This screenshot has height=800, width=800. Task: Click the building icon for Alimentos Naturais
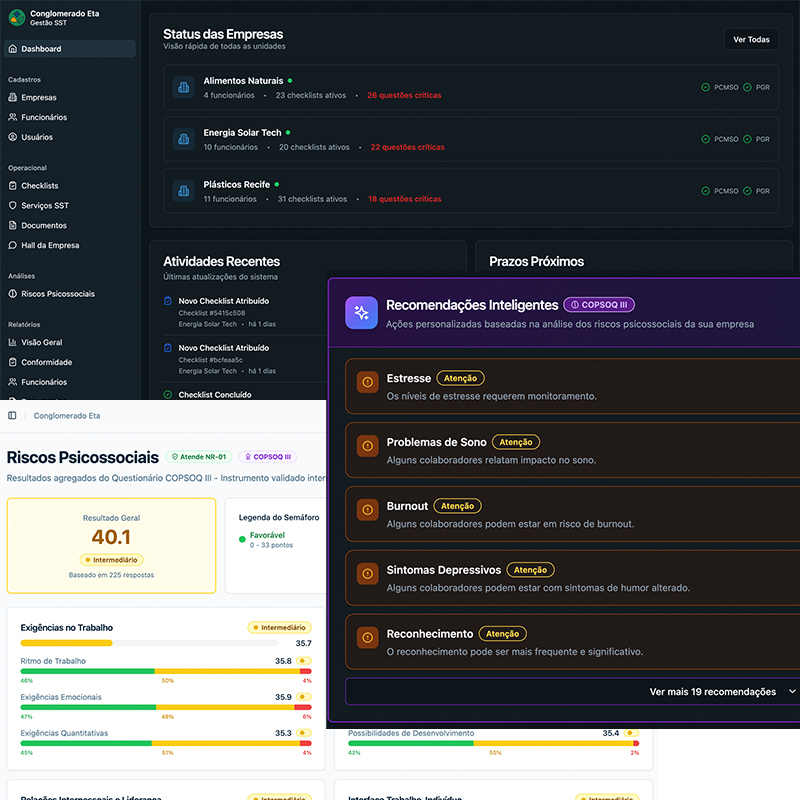click(183, 87)
